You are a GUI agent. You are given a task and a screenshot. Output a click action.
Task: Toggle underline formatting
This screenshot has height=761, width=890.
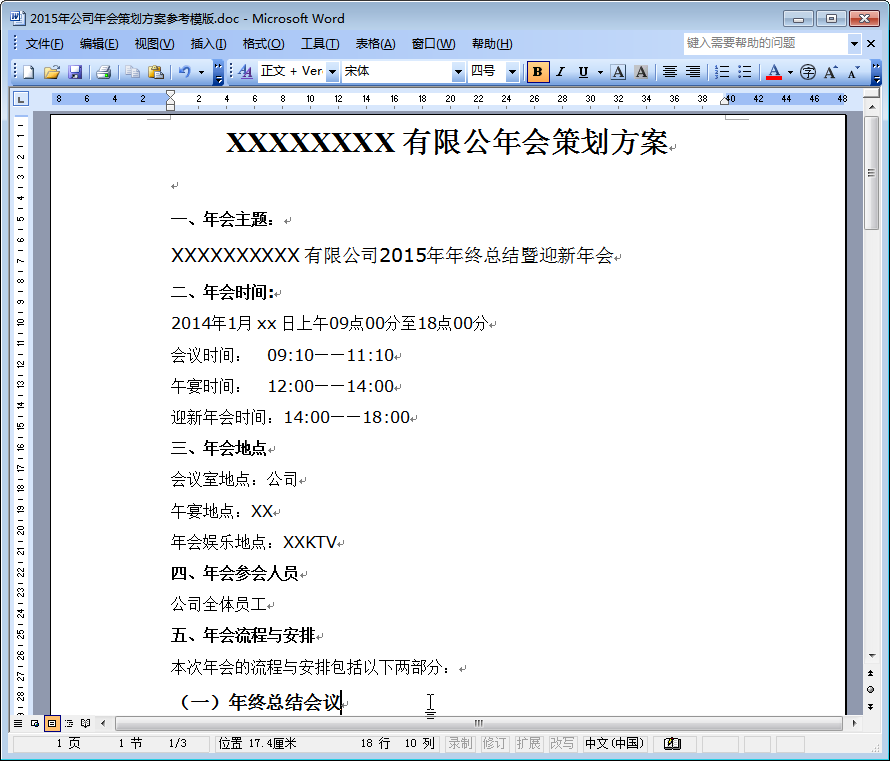[585, 71]
